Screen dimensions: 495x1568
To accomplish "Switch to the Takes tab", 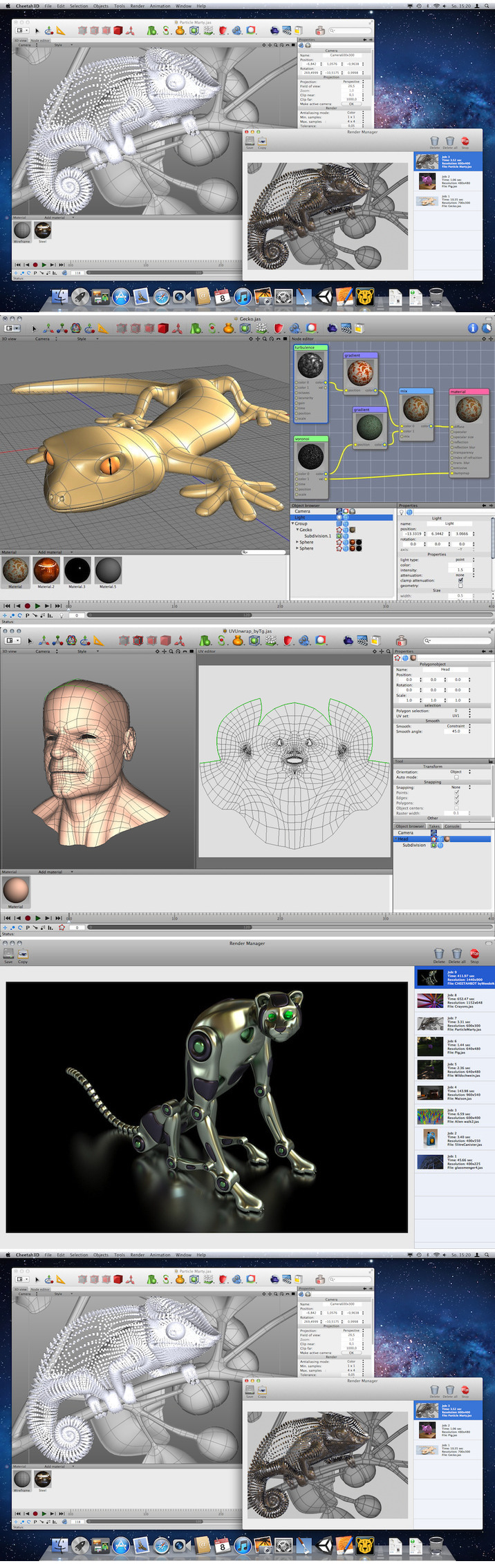I will coord(433,826).
